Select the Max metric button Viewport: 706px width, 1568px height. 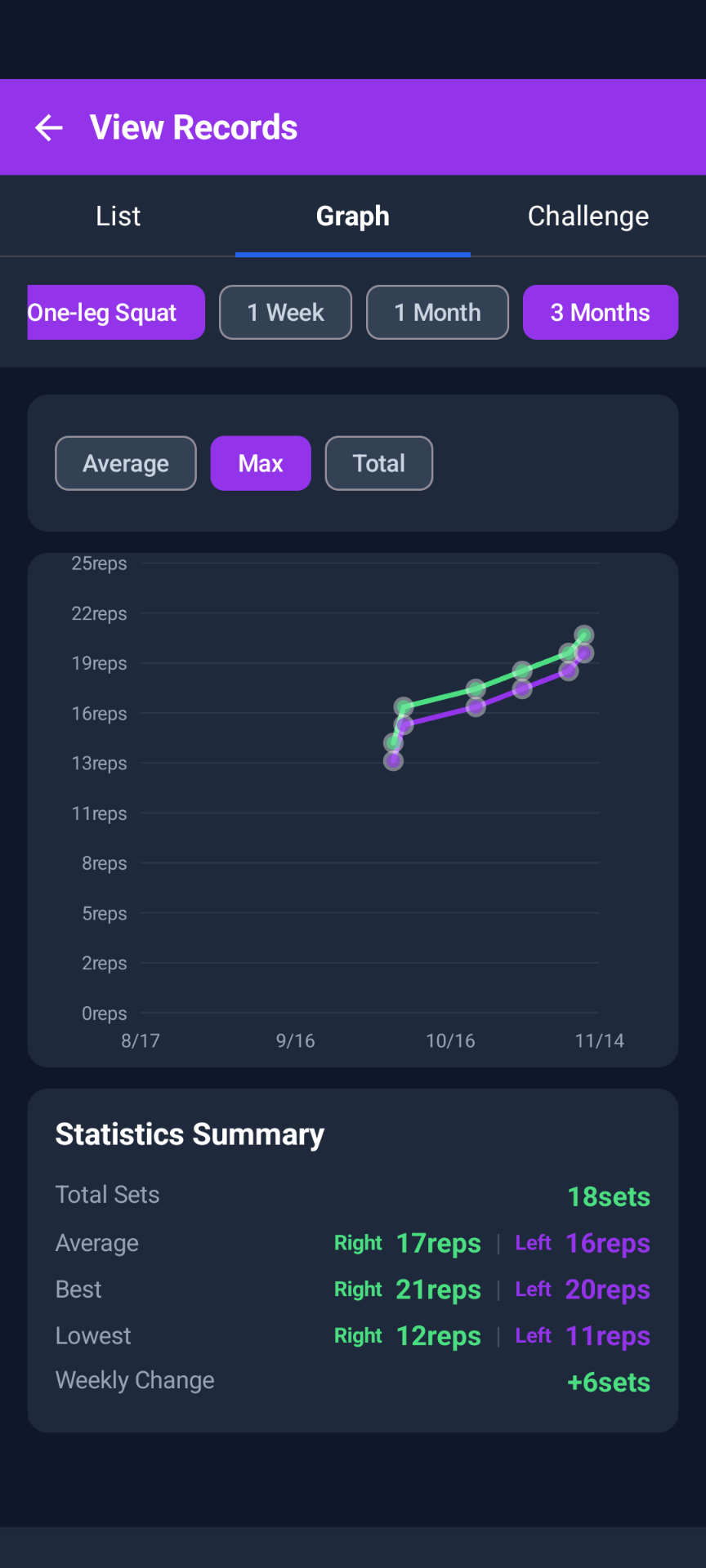pyautogui.click(x=261, y=463)
